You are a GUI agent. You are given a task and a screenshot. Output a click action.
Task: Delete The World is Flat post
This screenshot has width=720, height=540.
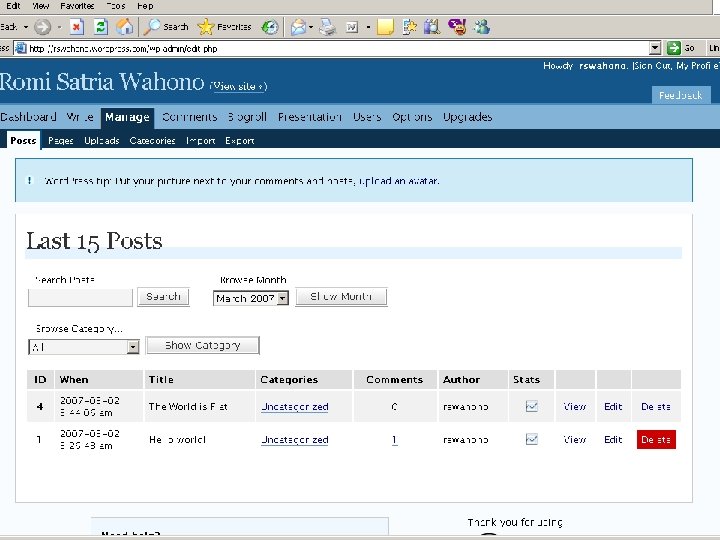[x=656, y=406]
